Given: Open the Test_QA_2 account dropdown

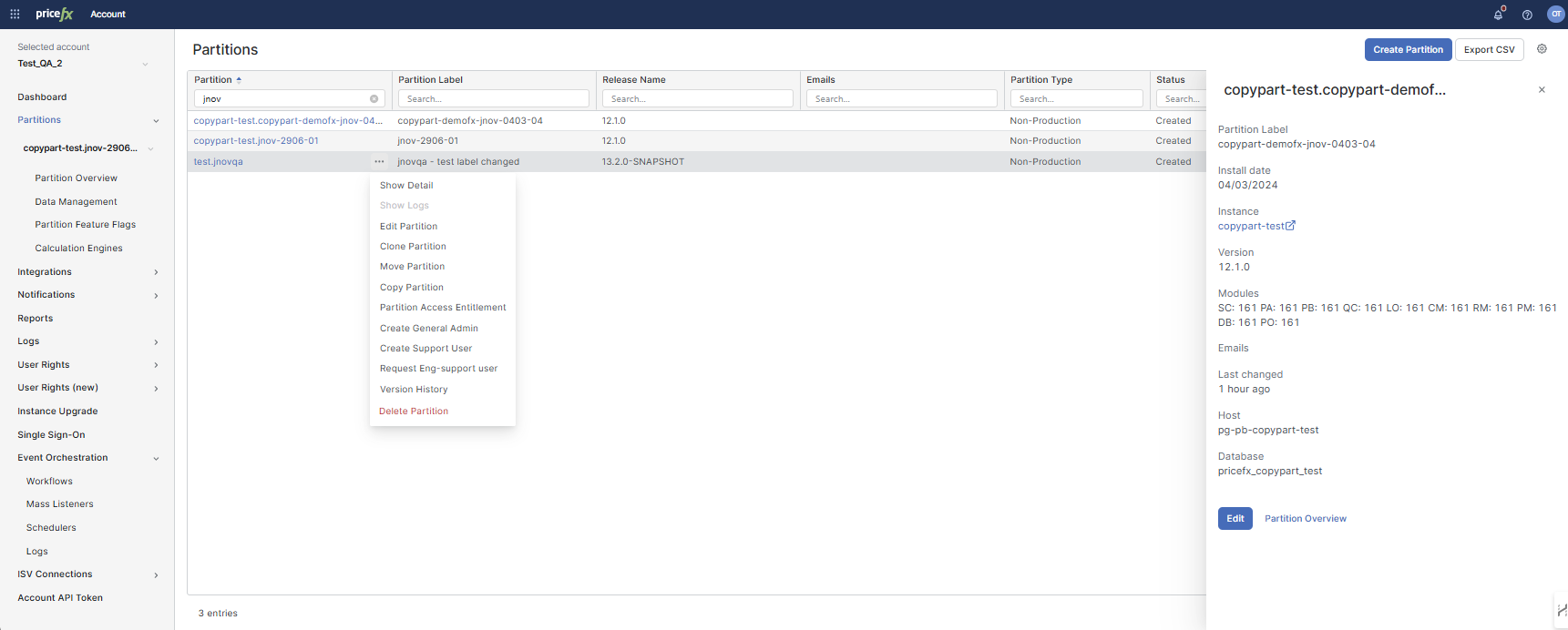Looking at the screenshot, I should click(x=145, y=64).
